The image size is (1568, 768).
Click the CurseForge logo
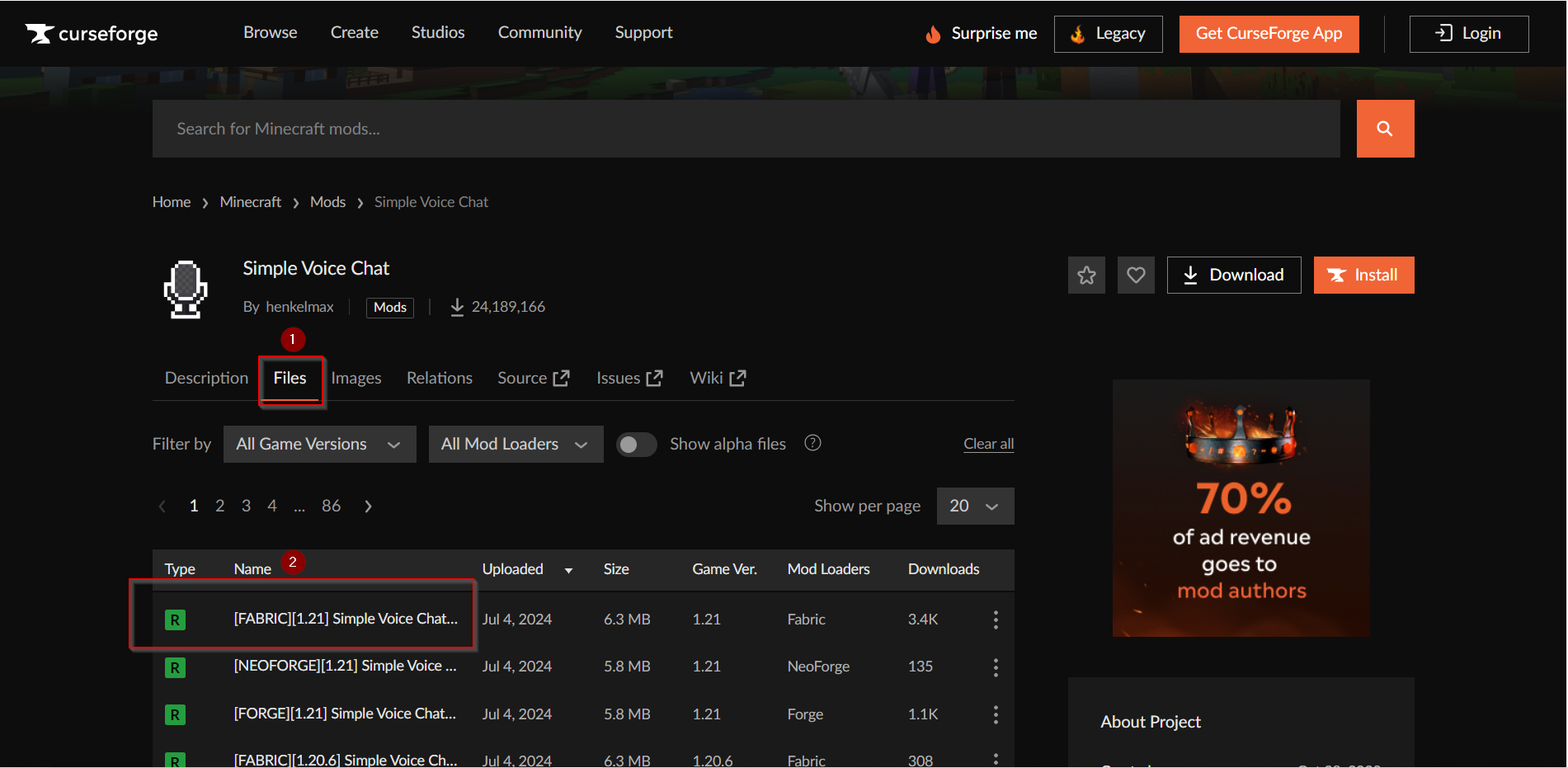click(x=91, y=33)
